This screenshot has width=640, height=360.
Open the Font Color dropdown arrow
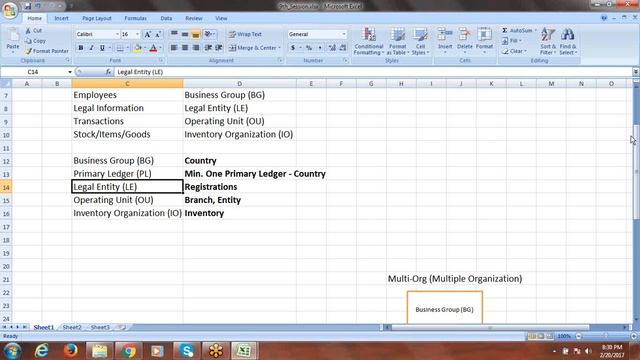point(160,48)
